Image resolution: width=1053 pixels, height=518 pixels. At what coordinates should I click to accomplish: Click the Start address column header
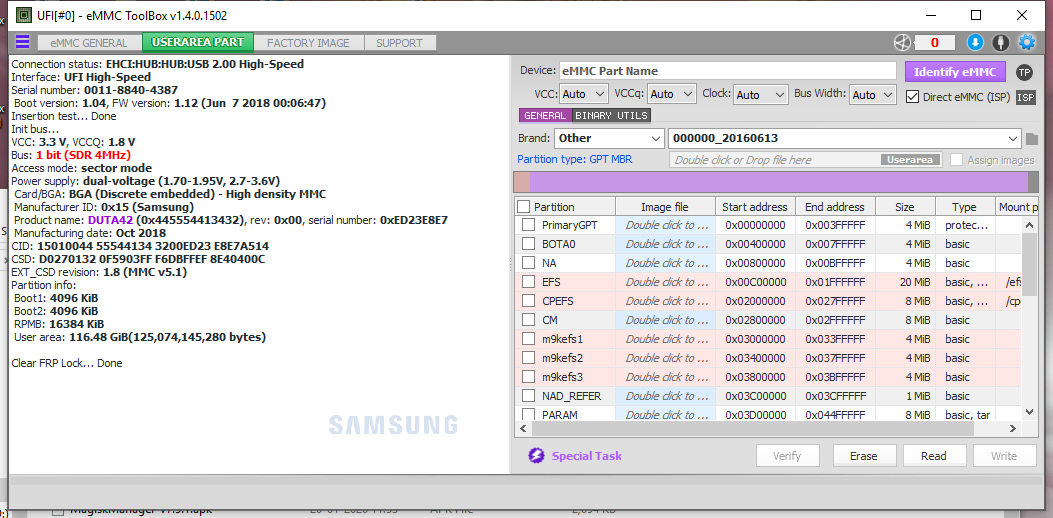[x=754, y=207]
